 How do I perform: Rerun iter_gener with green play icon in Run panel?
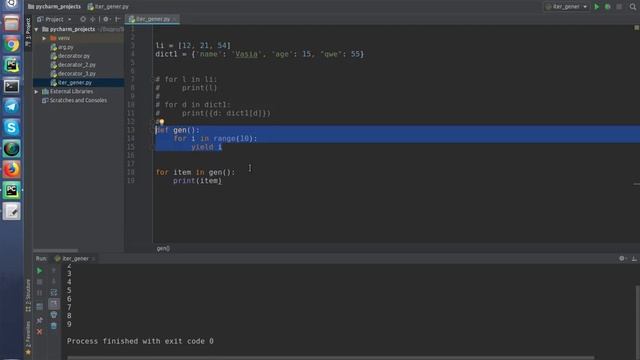(x=40, y=271)
